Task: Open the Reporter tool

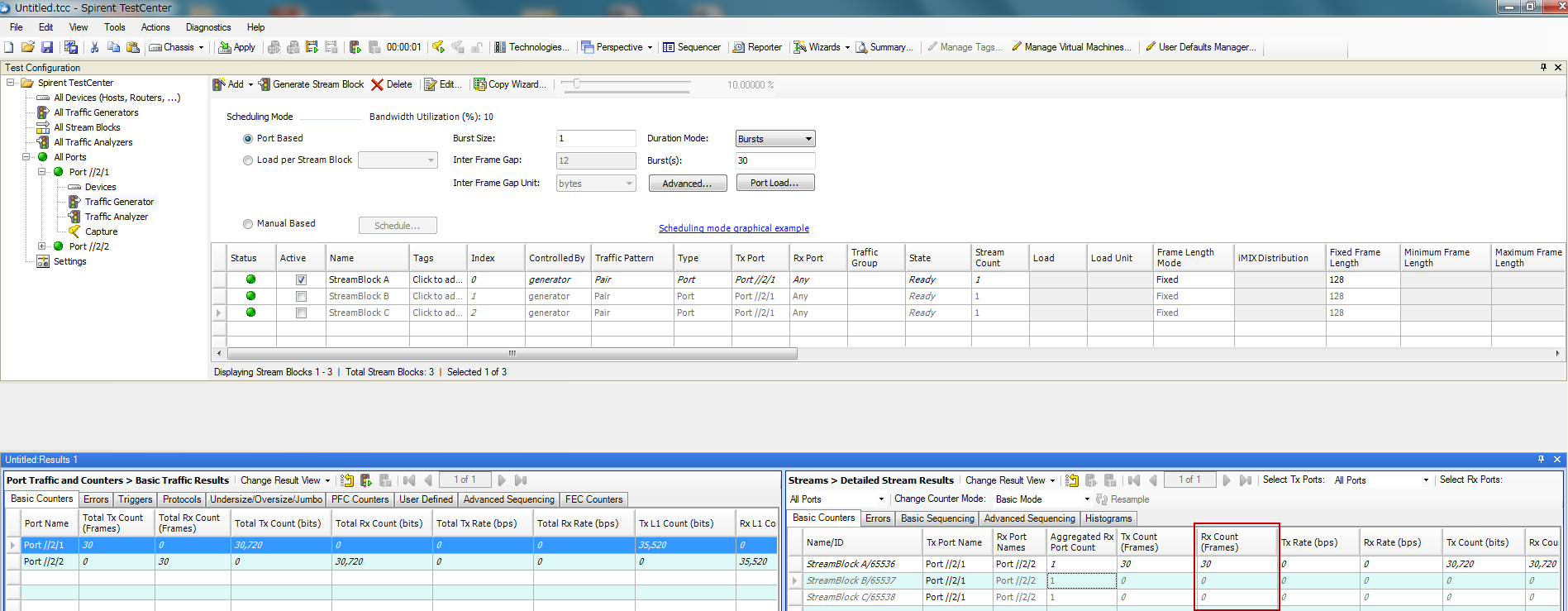Action: tap(757, 47)
